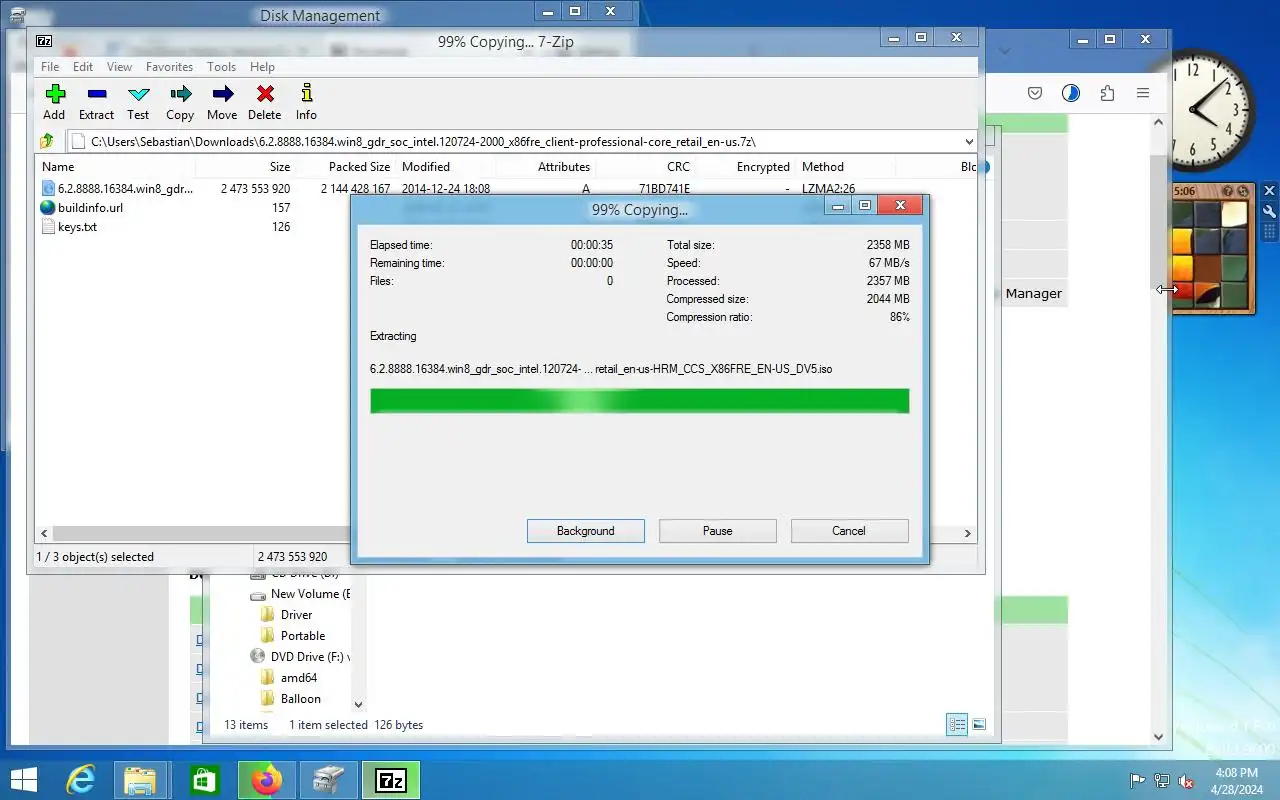Click the Explorer tree scroll-down arrow

(359, 704)
